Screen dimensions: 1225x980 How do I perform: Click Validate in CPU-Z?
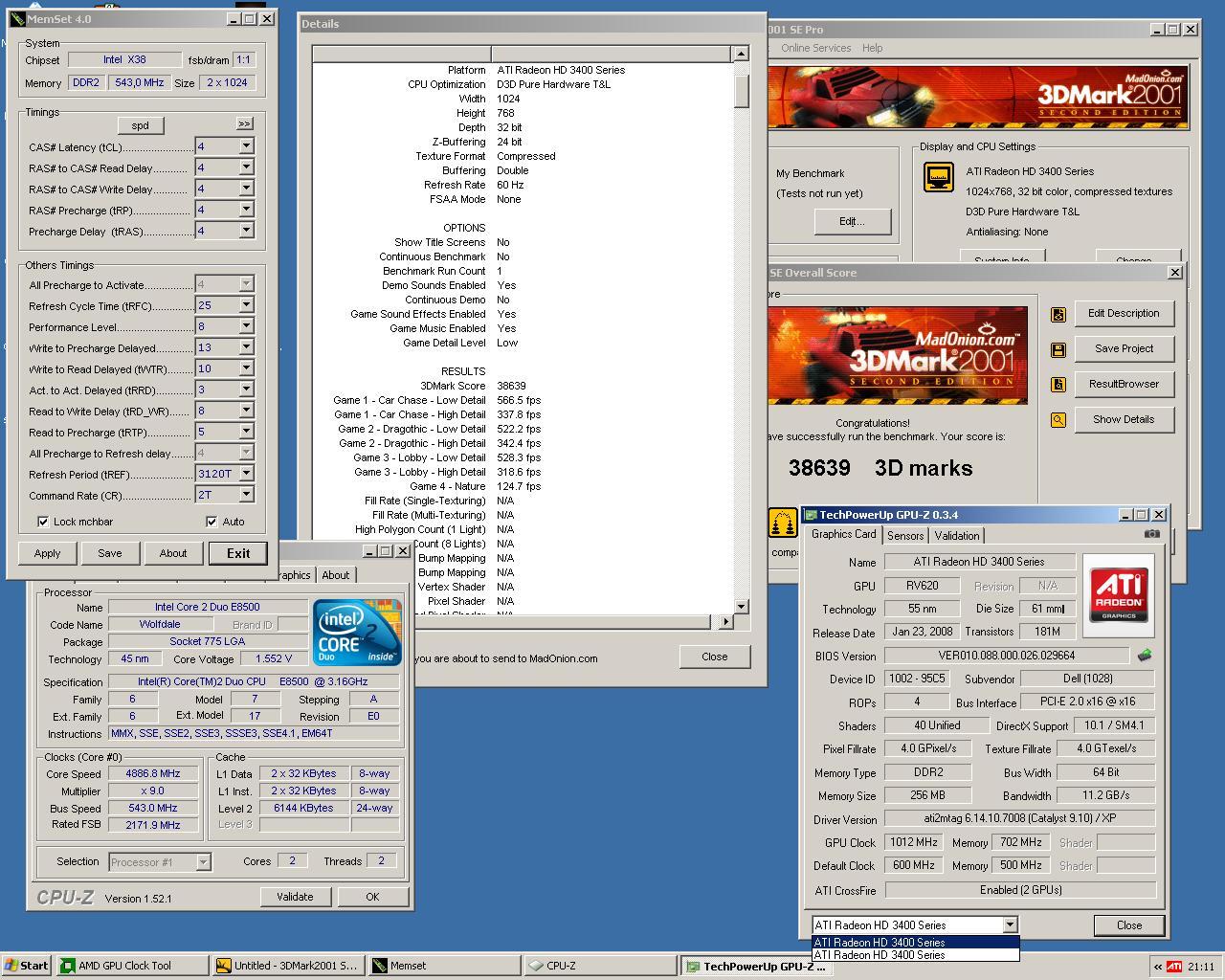pyautogui.click(x=295, y=897)
